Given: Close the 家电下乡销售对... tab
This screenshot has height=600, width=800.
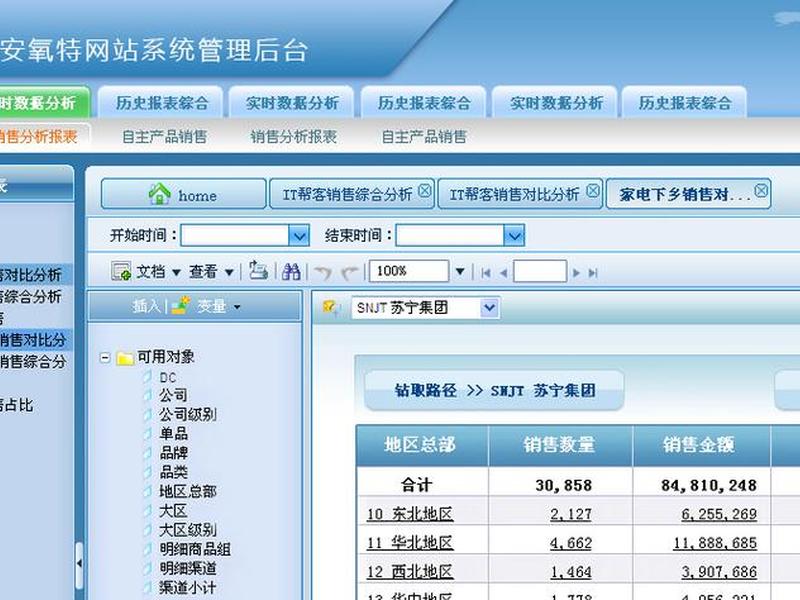Looking at the screenshot, I should 761,191.
